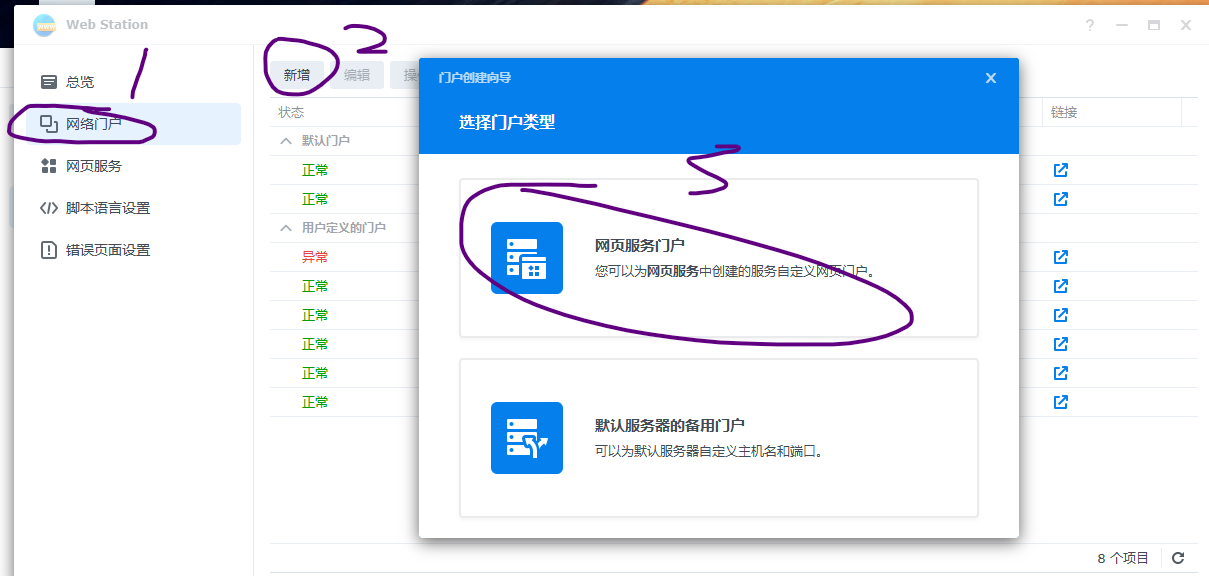Image resolution: width=1209 pixels, height=576 pixels.
Task: Maximize the Web Station window
Action: pyautogui.click(x=1154, y=25)
